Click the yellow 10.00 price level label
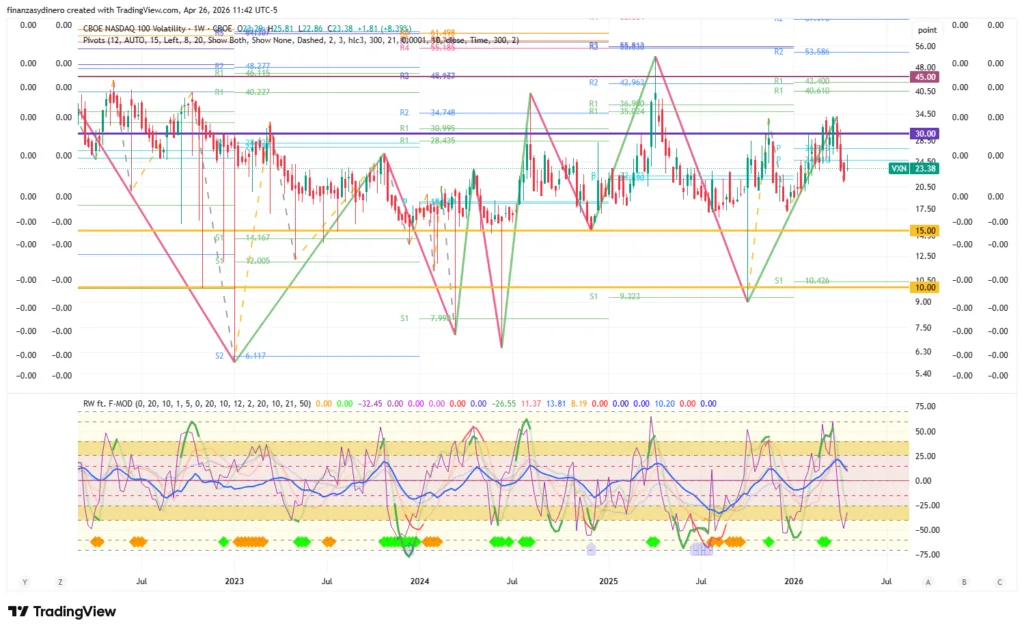The height and width of the screenshot is (632, 1024). coord(923,288)
